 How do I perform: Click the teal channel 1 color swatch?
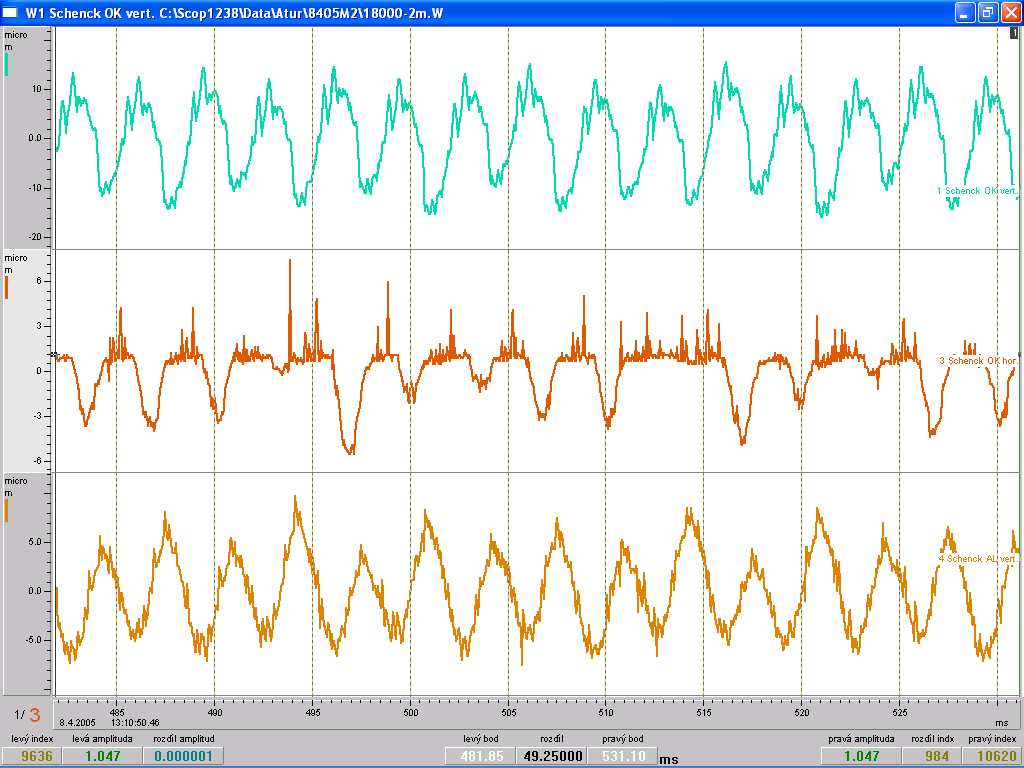[7, 64]
